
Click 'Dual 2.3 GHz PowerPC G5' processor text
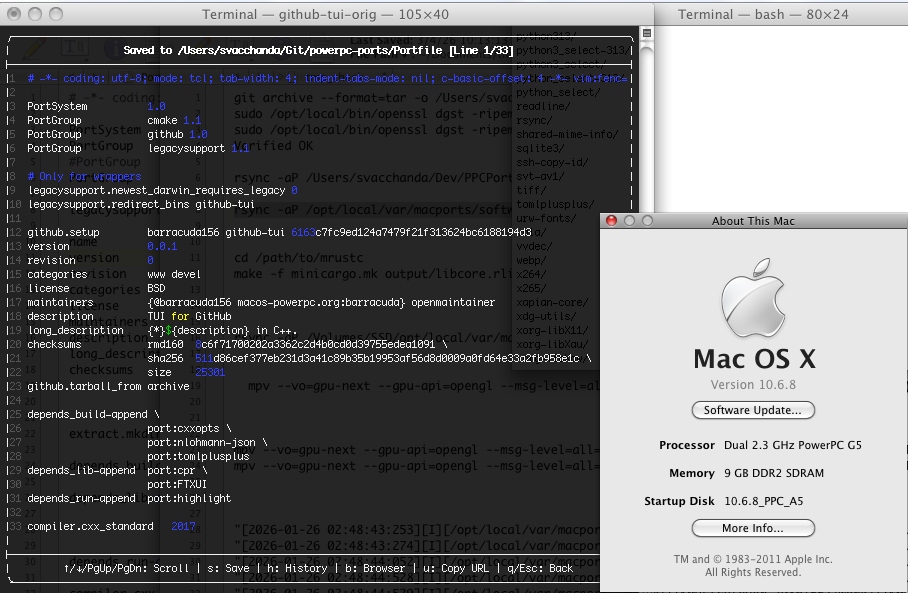click(793, 445)
